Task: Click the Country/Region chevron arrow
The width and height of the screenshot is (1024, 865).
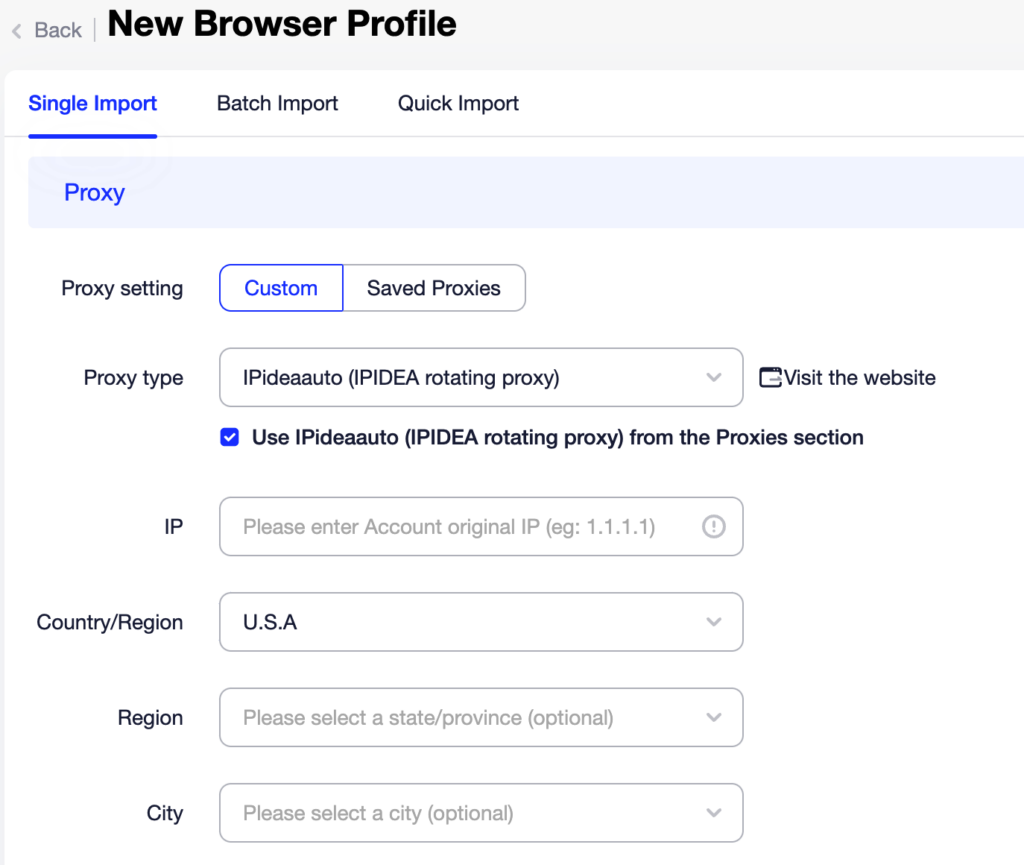Action: tap(713, 622)
